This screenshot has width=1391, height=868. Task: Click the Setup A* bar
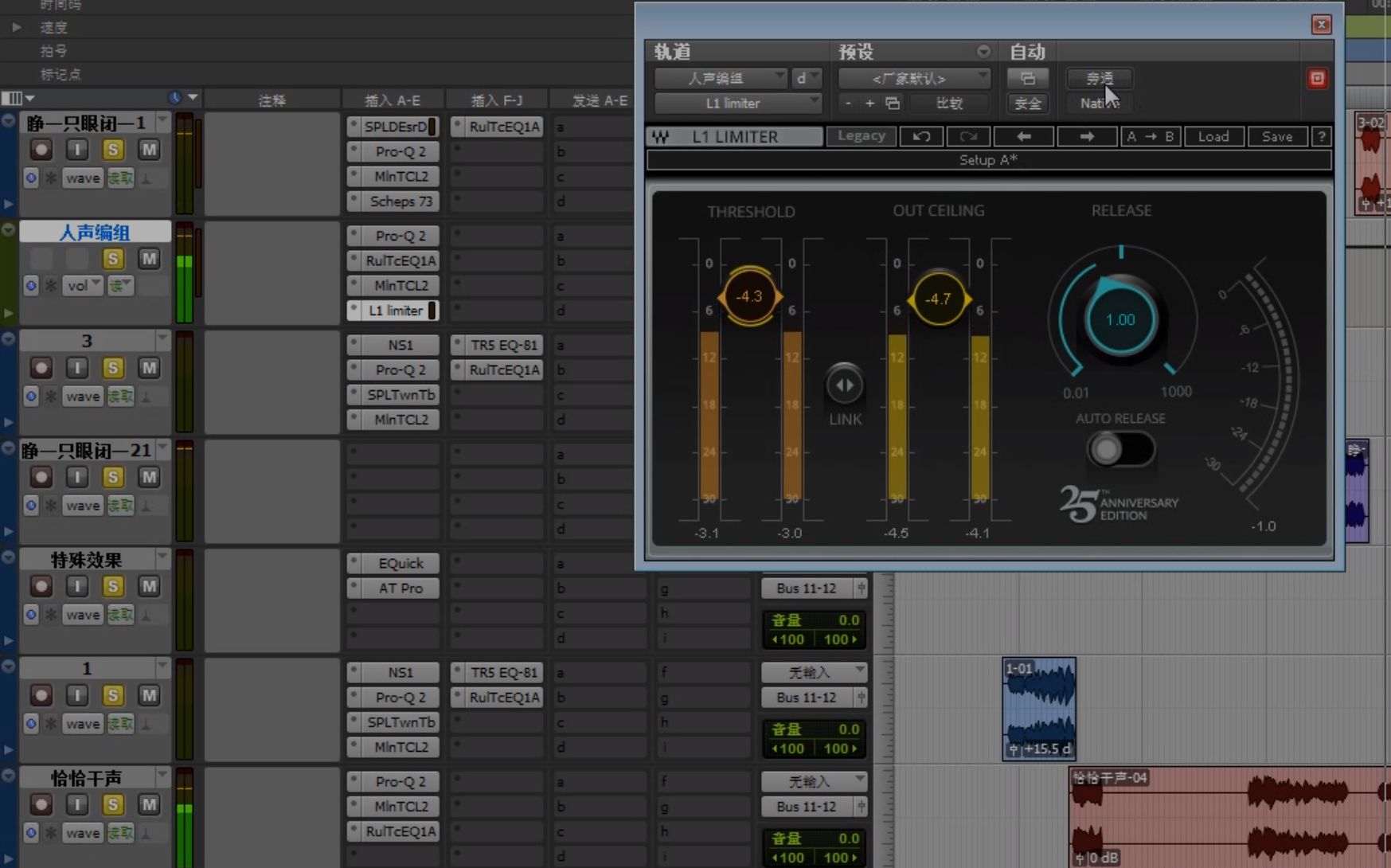987,159
